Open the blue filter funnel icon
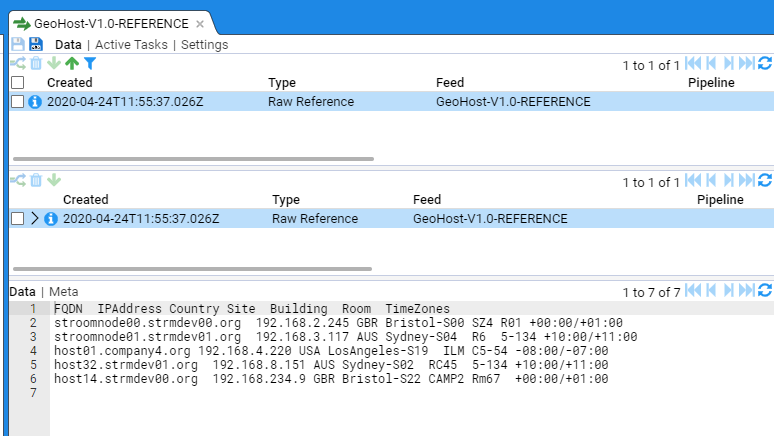The height and width of the screenshot is (436, 774). pyautogui.click(x=89, y=63)
